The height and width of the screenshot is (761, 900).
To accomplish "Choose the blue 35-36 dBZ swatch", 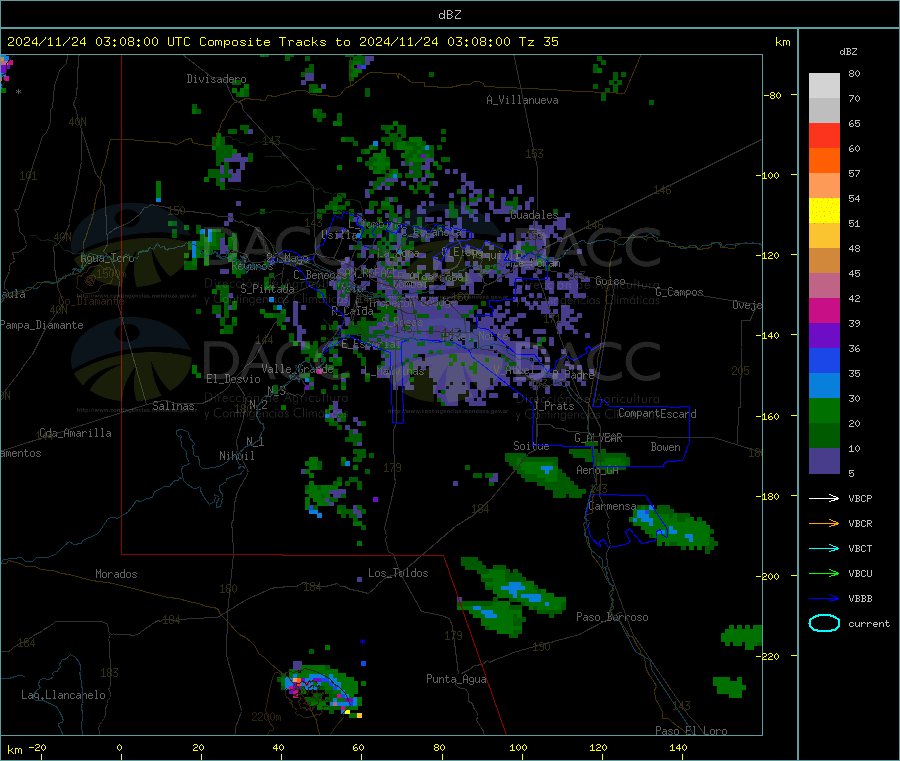I will click(x=824, y=360).
